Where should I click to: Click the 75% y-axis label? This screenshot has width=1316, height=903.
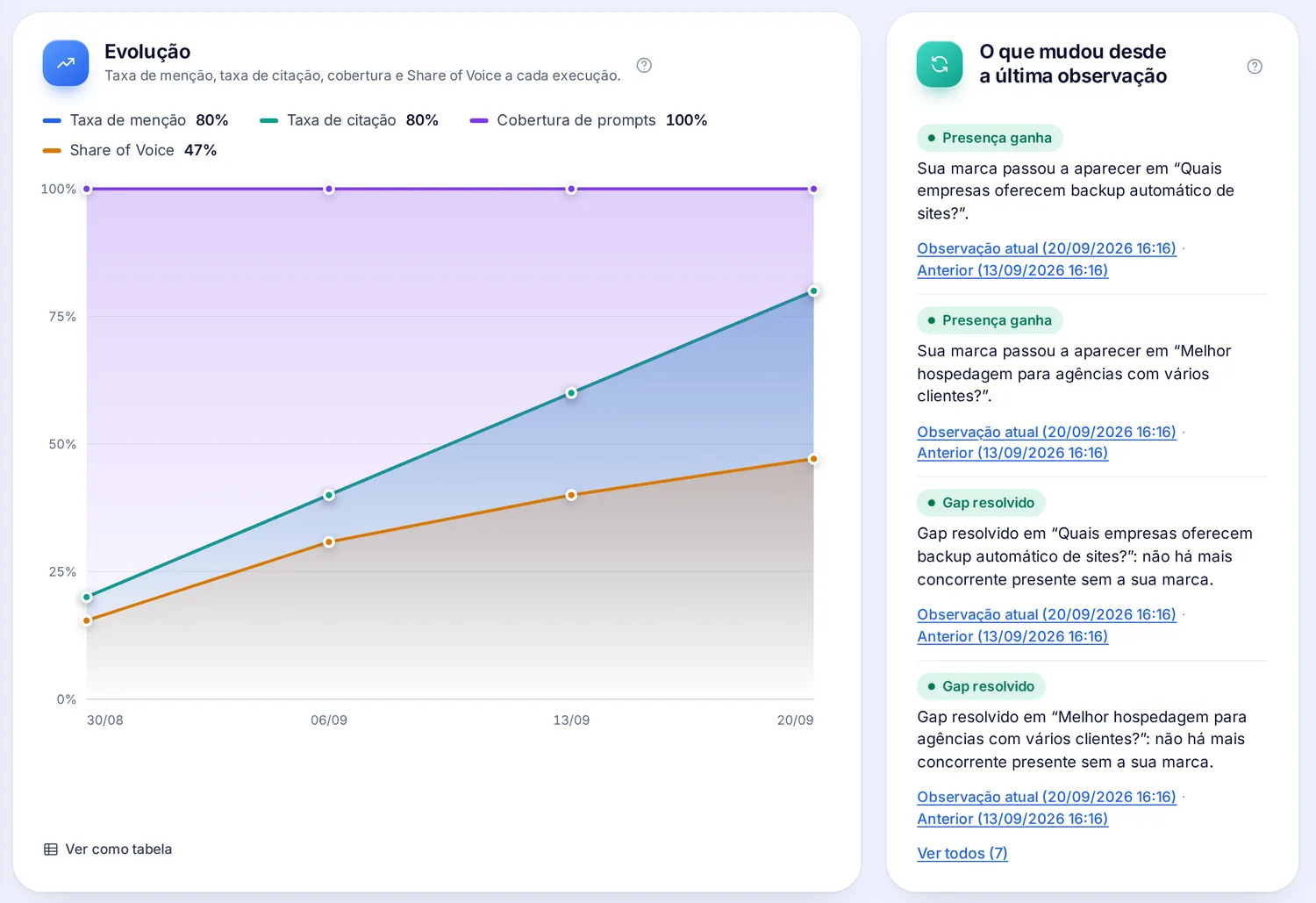pyautogui.click(x=62, y=317)
